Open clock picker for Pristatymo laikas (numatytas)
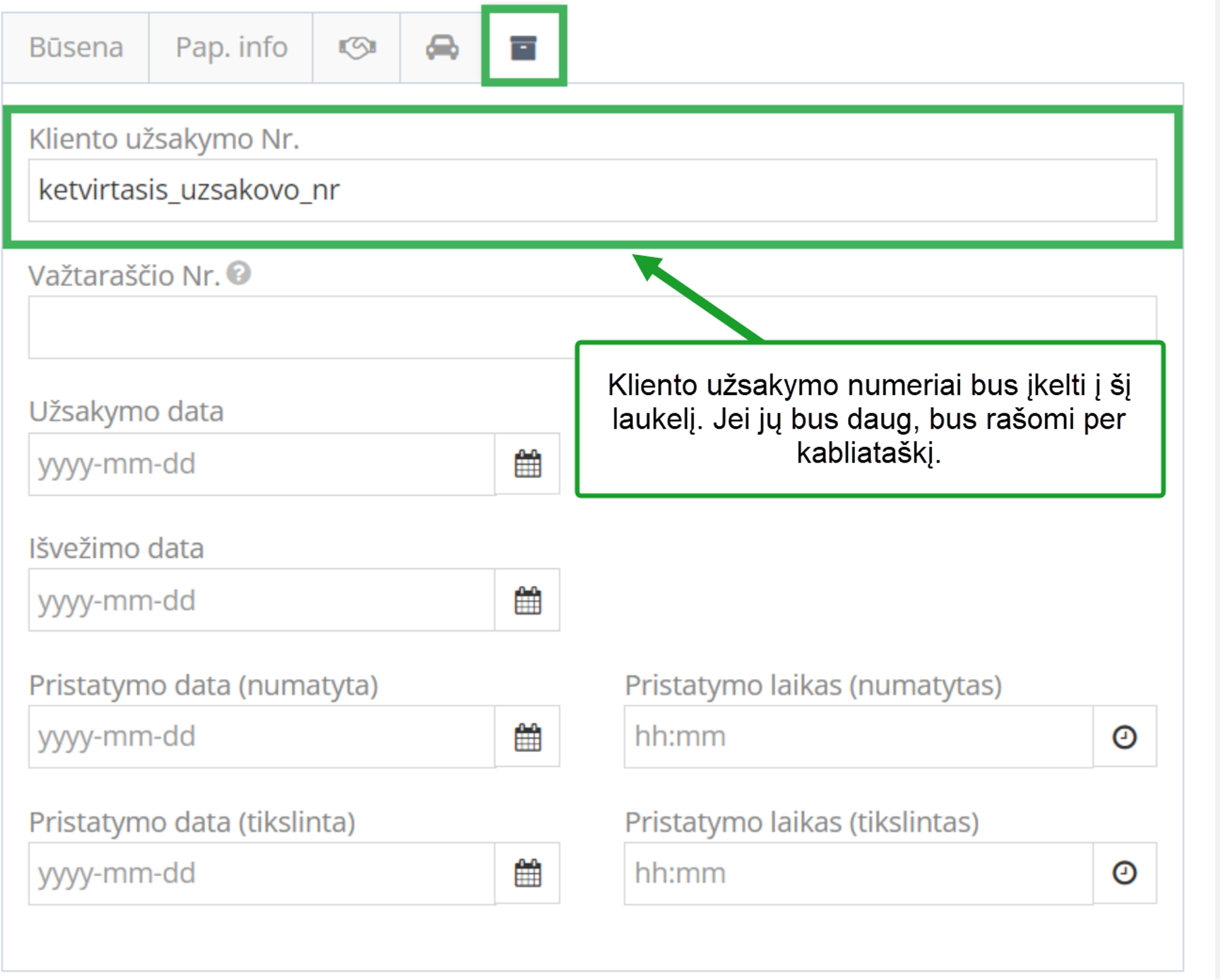Viewport: 1220px width, 980px height. (1125, 737)
